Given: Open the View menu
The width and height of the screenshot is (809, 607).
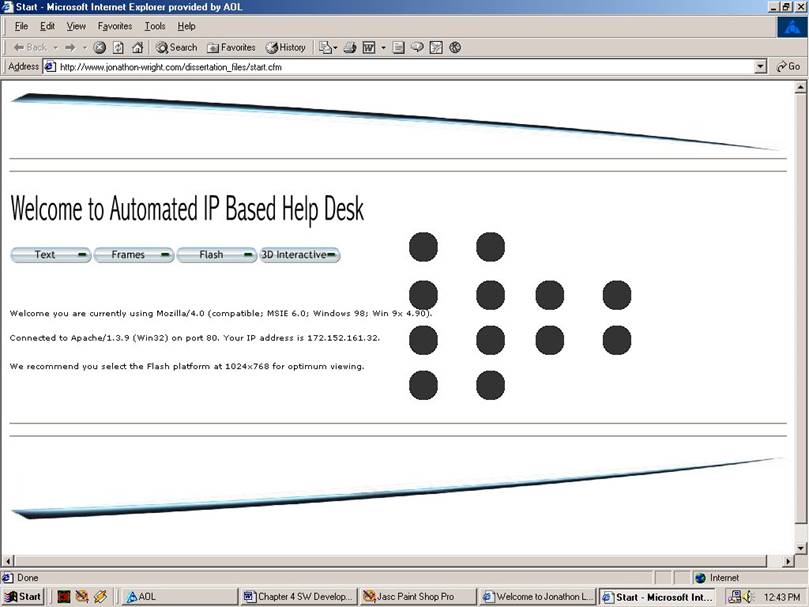Looking at the screenshot, I should coord(76,26).
